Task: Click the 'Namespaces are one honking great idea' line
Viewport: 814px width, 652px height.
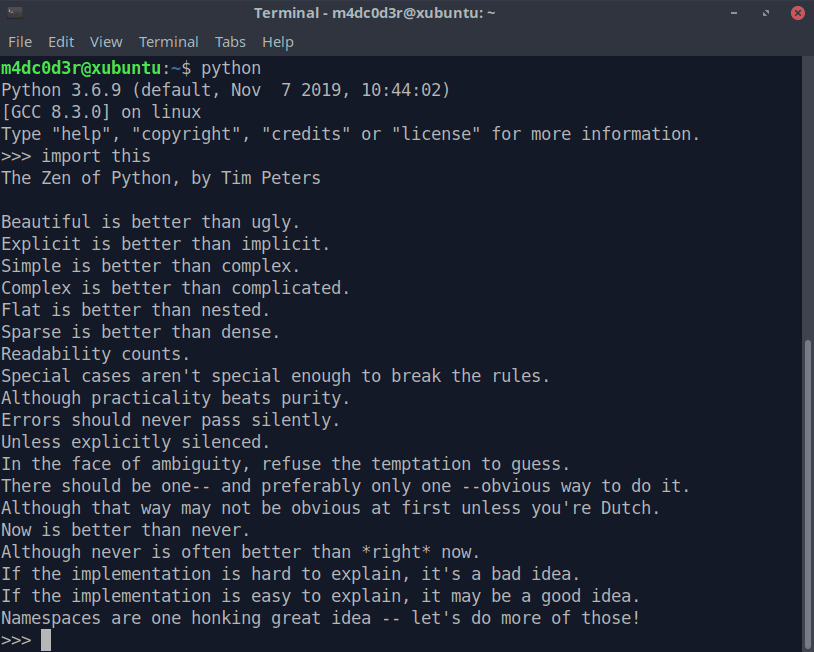Action: tap(320, 618)
